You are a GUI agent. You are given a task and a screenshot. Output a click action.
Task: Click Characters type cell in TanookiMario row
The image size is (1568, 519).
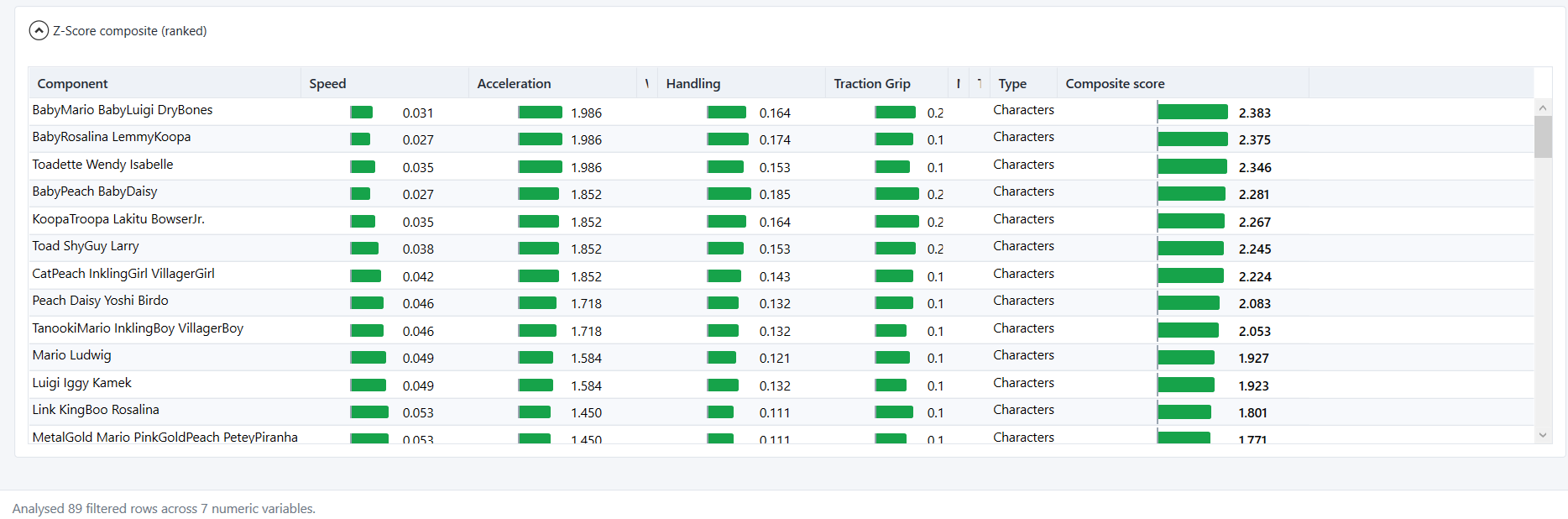(1023, 328)
